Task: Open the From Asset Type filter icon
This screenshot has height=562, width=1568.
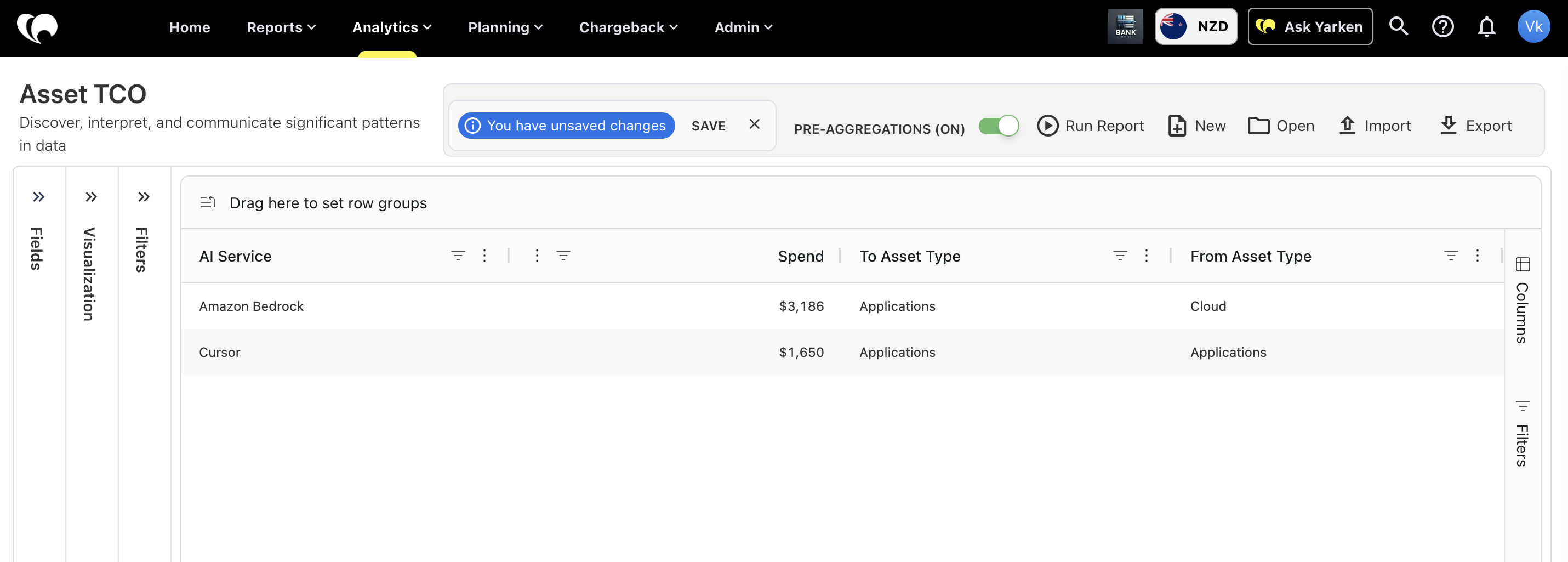Action: coord(1451,256)
